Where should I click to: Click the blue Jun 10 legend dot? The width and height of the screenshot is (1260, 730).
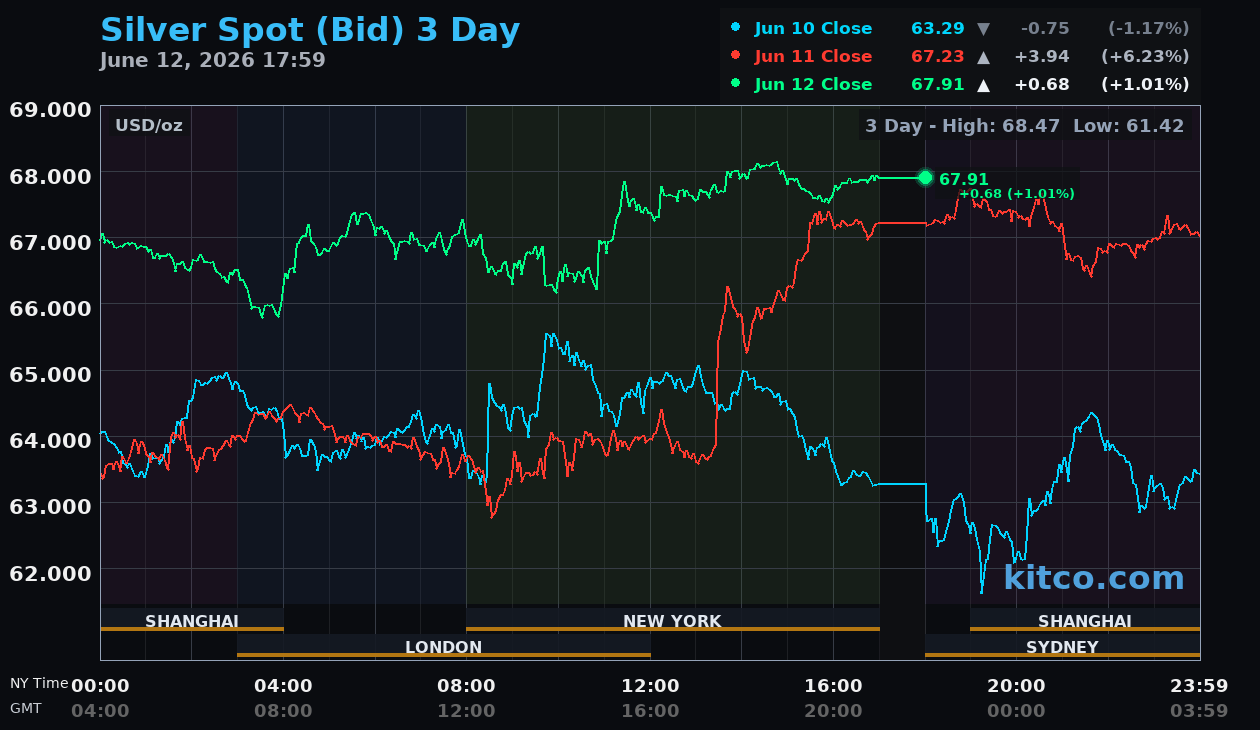pyautogui.click(x=736, y=28)
